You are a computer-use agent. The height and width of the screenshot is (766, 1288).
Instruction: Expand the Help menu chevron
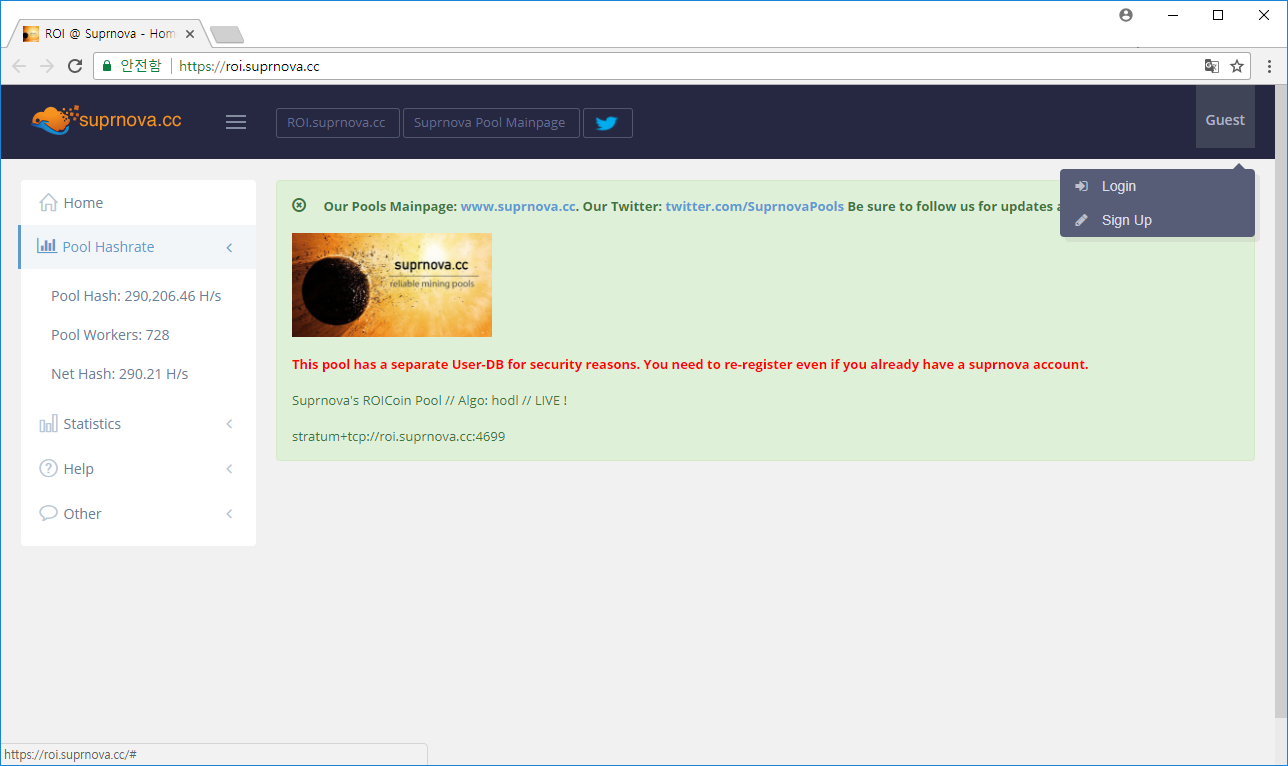pyautogui.click(x=229, y=469)
